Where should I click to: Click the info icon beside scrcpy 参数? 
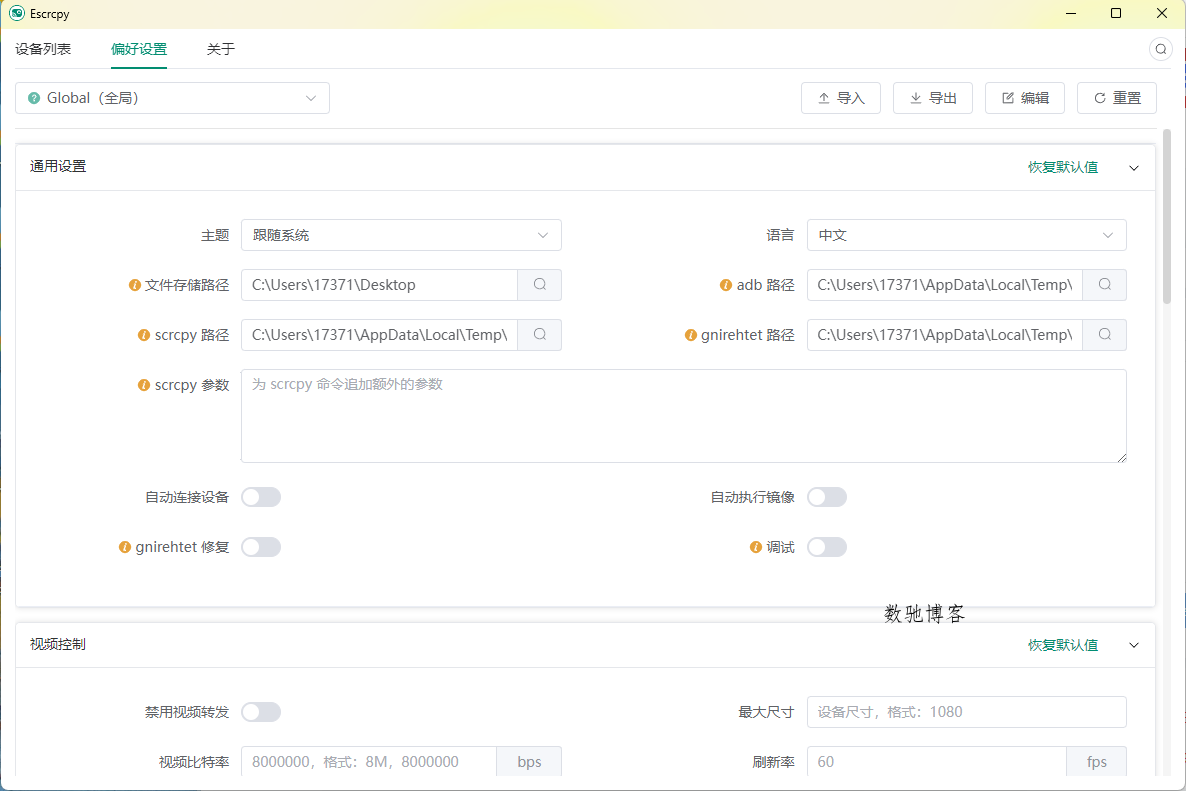144,385
